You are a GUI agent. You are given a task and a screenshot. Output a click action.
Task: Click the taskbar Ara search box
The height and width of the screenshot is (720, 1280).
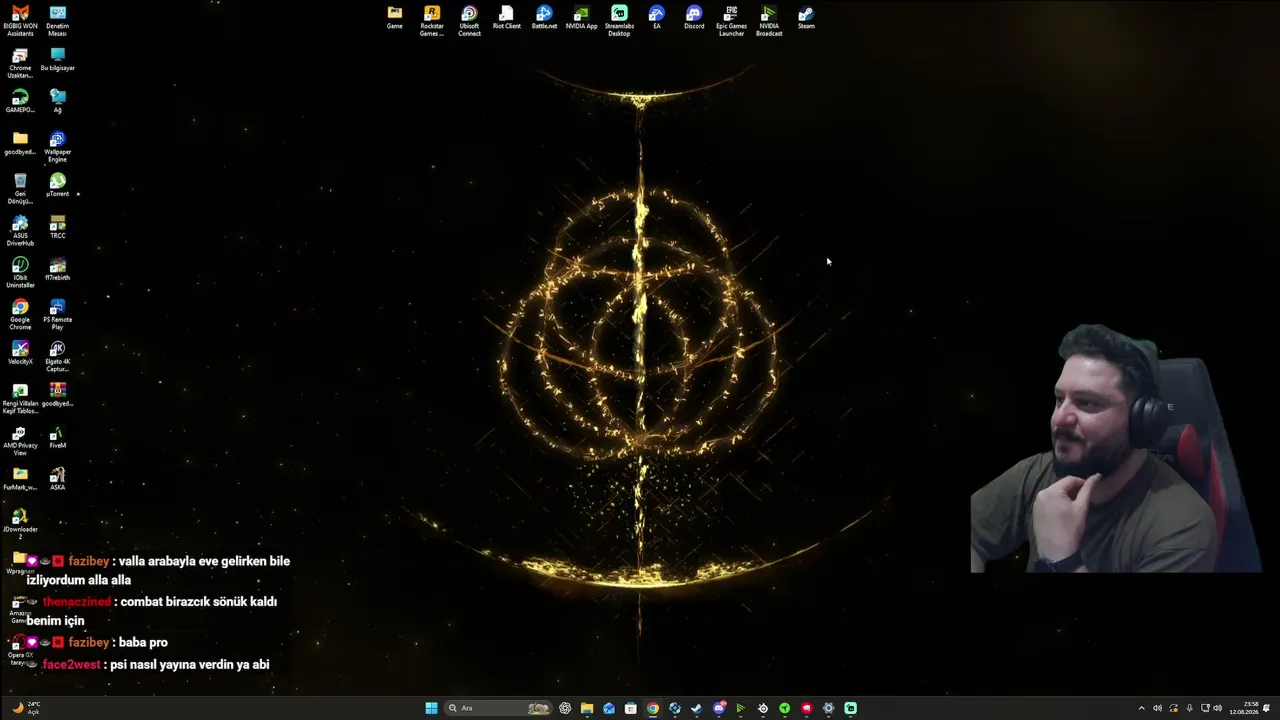click(499, 708)
